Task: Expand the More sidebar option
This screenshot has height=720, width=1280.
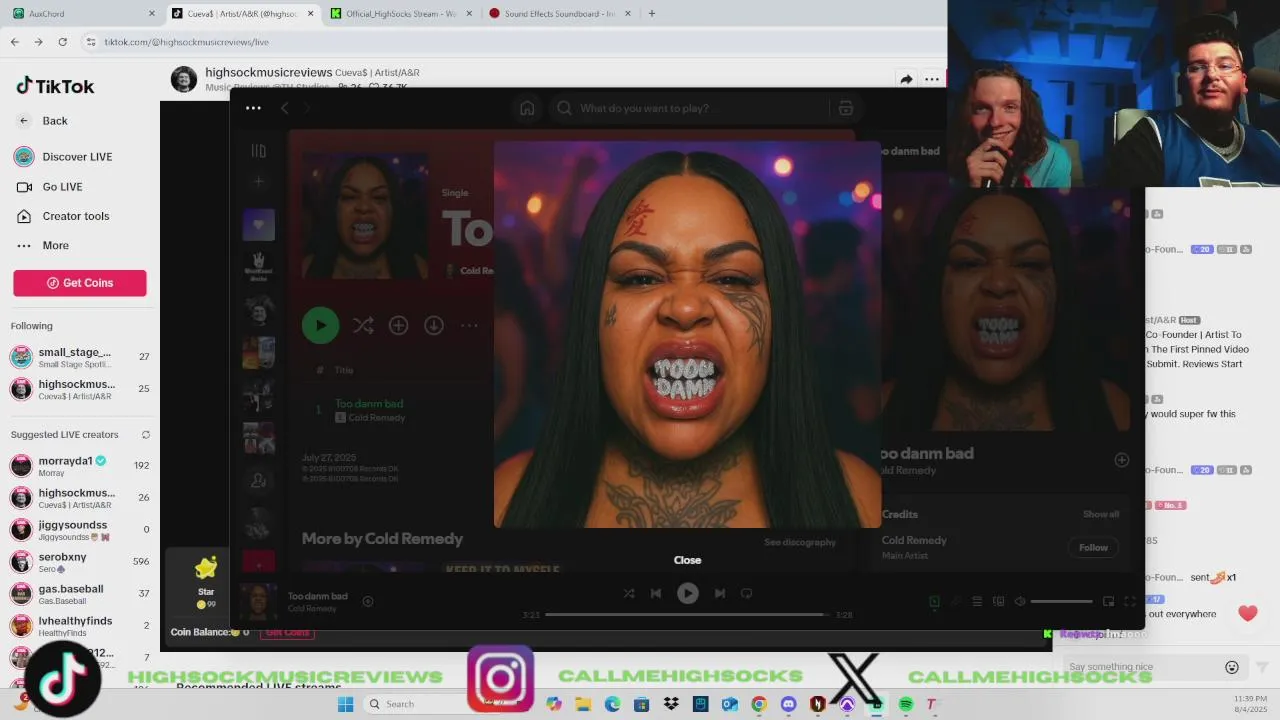Action: [43, 245]
